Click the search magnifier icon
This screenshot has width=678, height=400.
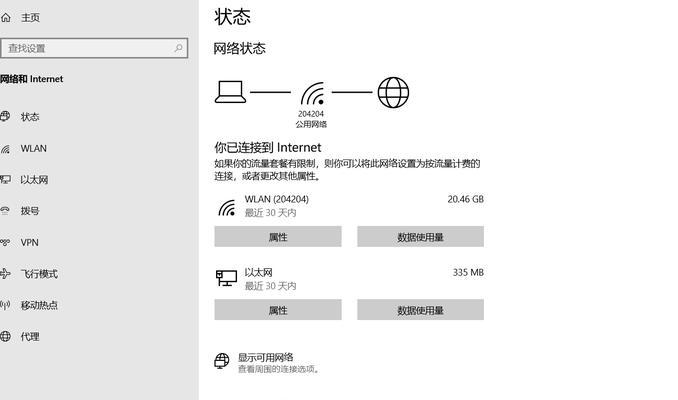pyautogui.click(x=178, y=48)
